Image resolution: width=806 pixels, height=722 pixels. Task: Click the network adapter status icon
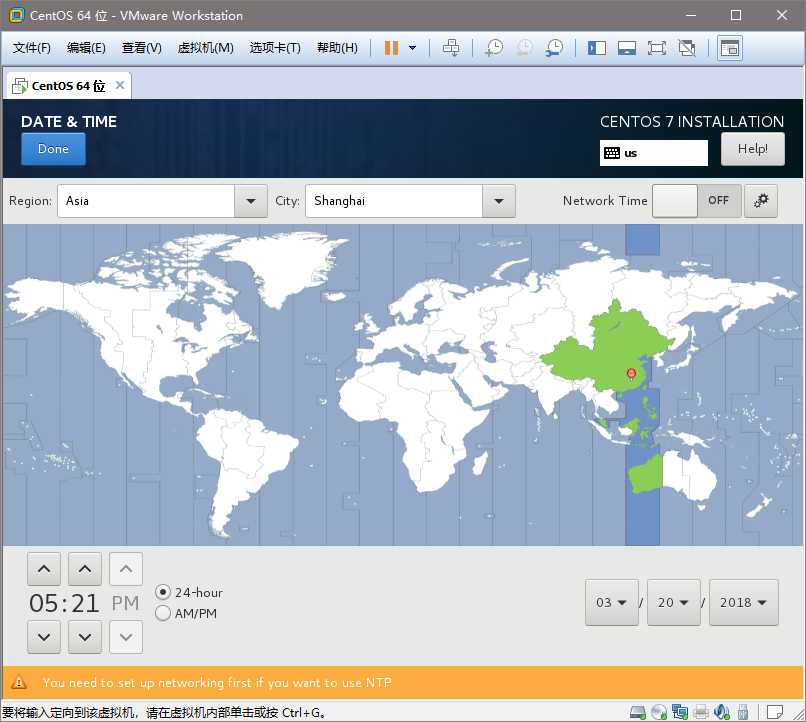pyautogui.click(x=680, y=712)
